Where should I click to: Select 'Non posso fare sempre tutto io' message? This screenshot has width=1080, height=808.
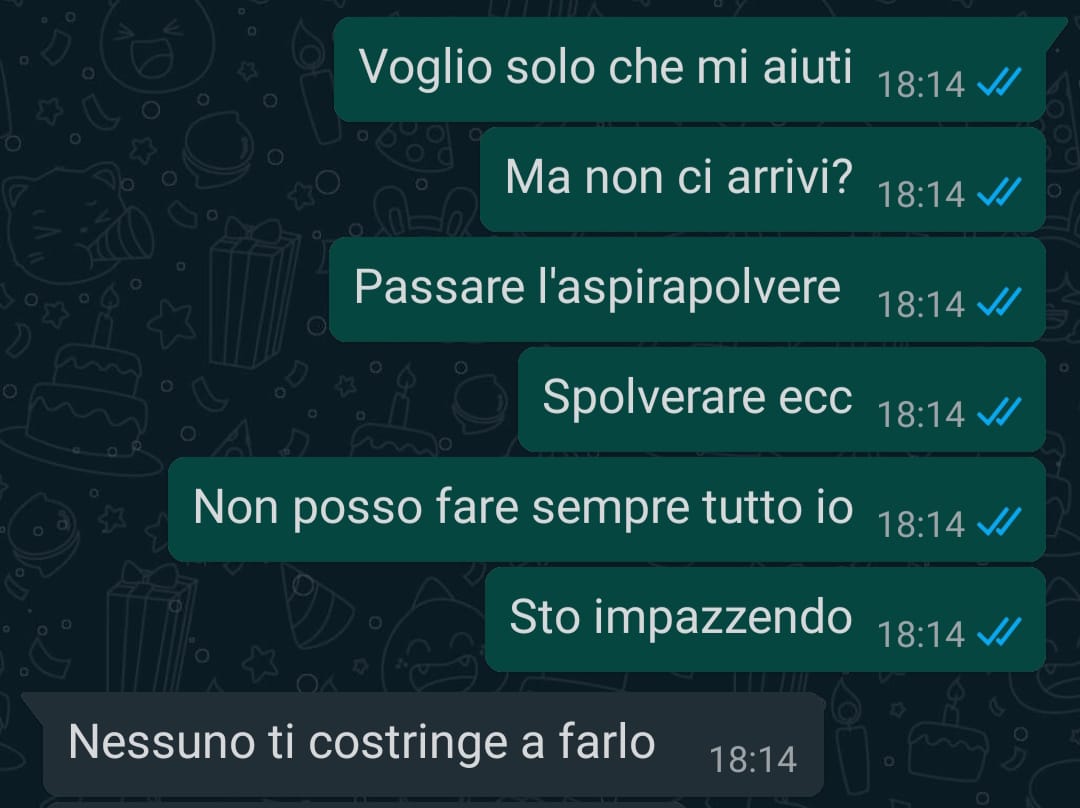[x=607, y=509]
